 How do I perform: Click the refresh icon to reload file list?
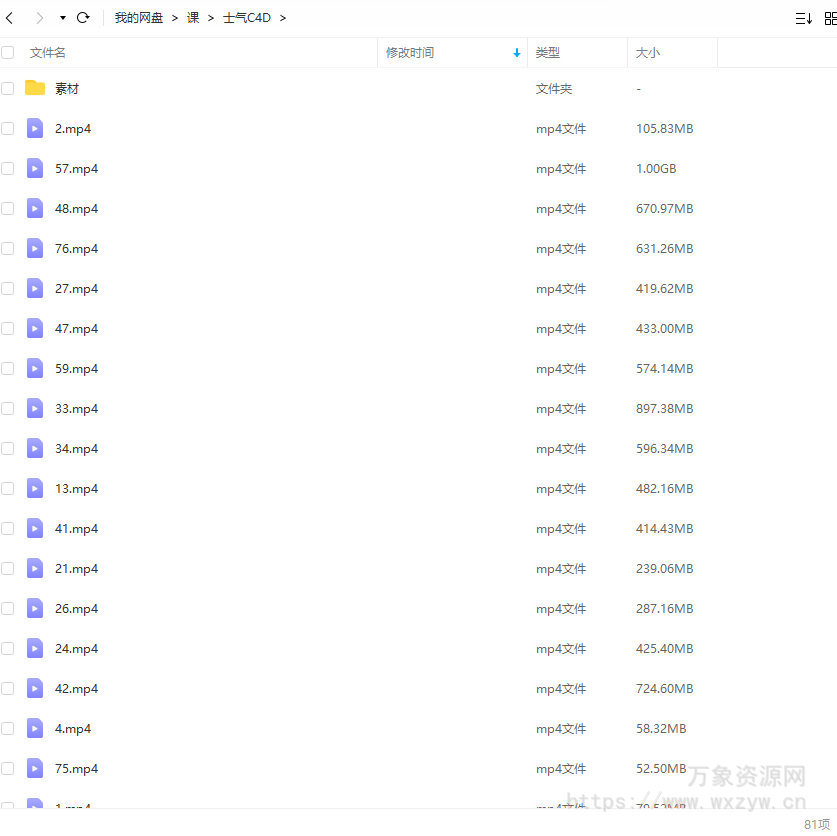[83, 17]
